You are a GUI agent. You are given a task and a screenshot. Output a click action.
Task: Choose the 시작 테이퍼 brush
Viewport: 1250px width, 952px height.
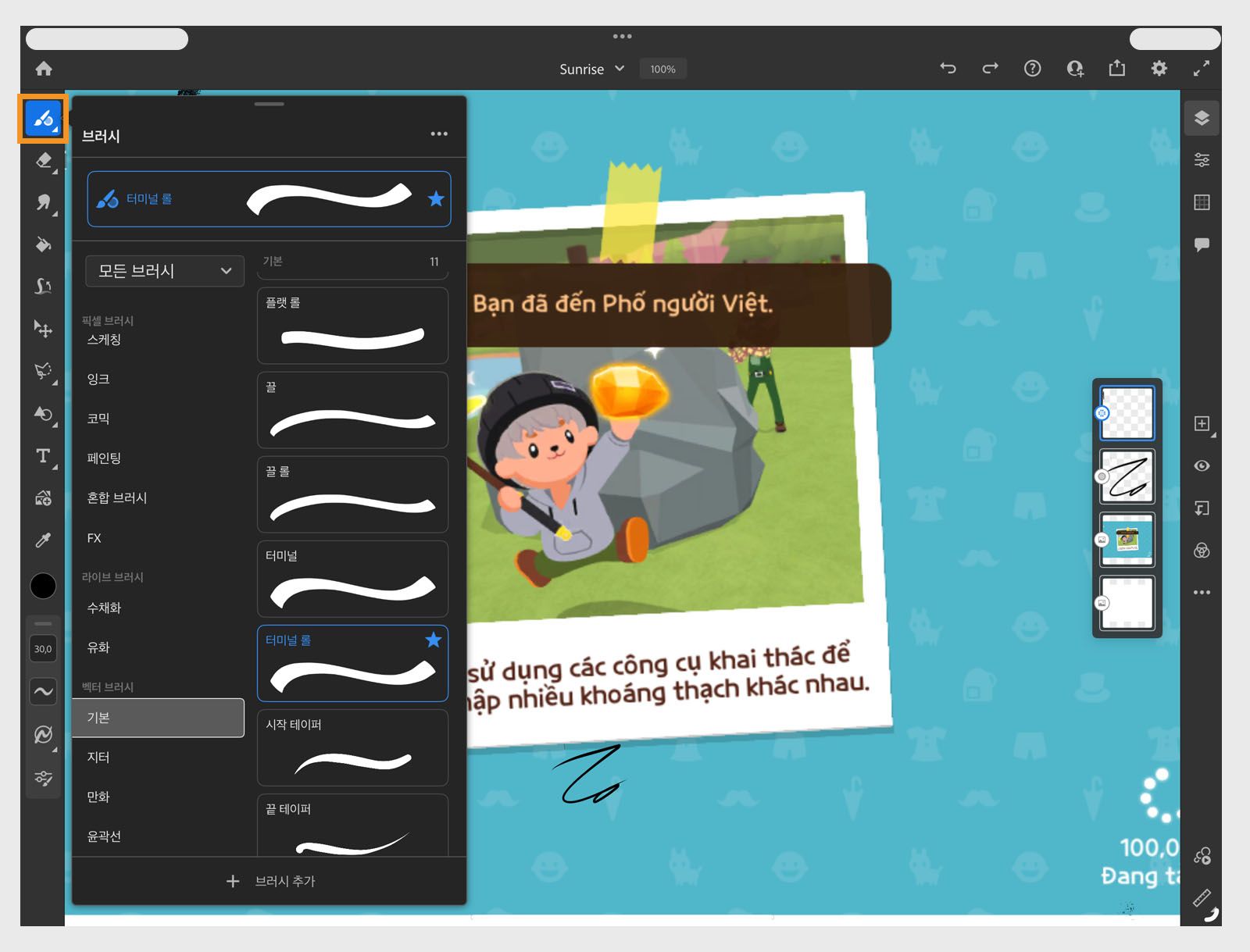352,747
